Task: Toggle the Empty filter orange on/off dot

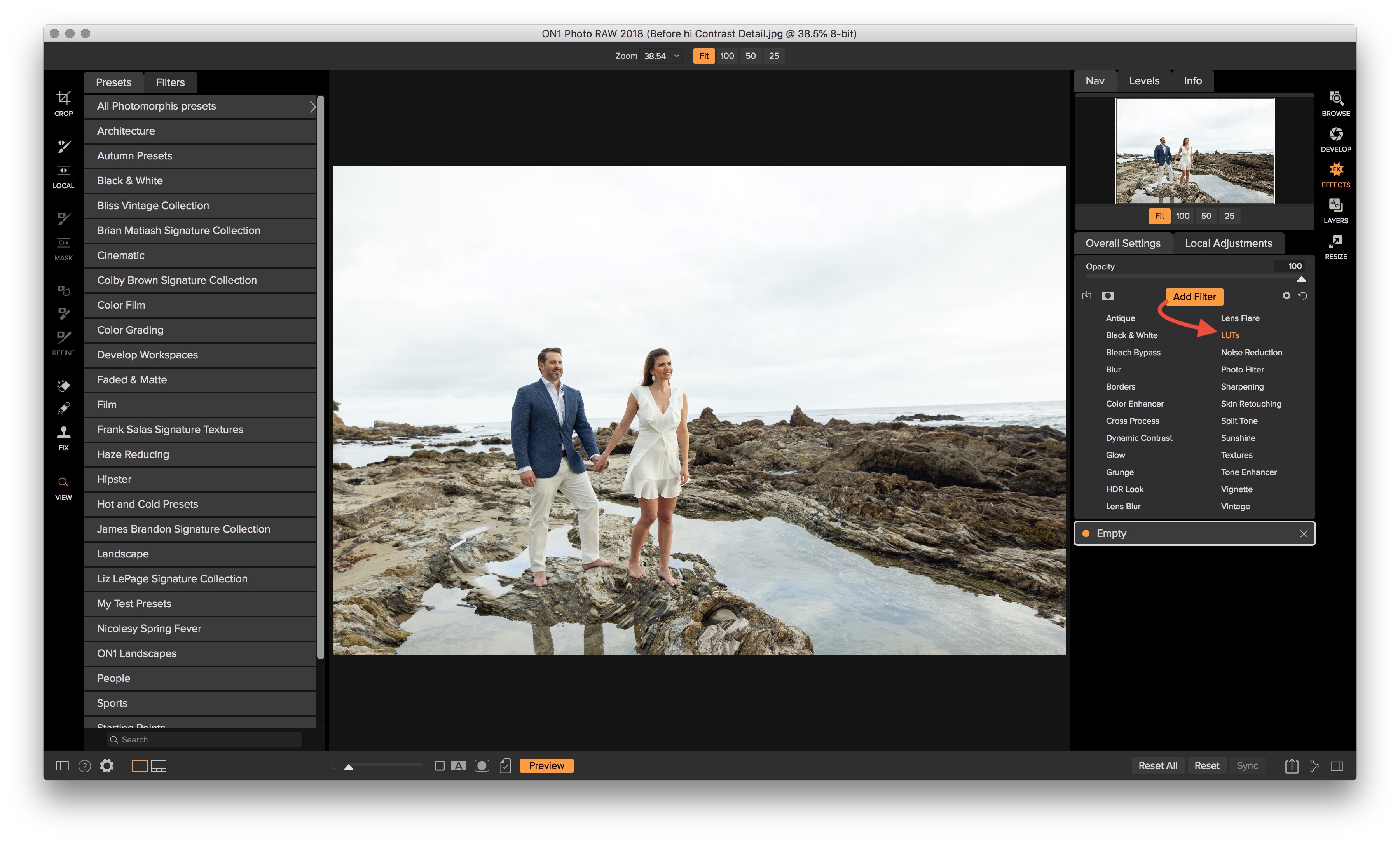Action: [1086, 533]
